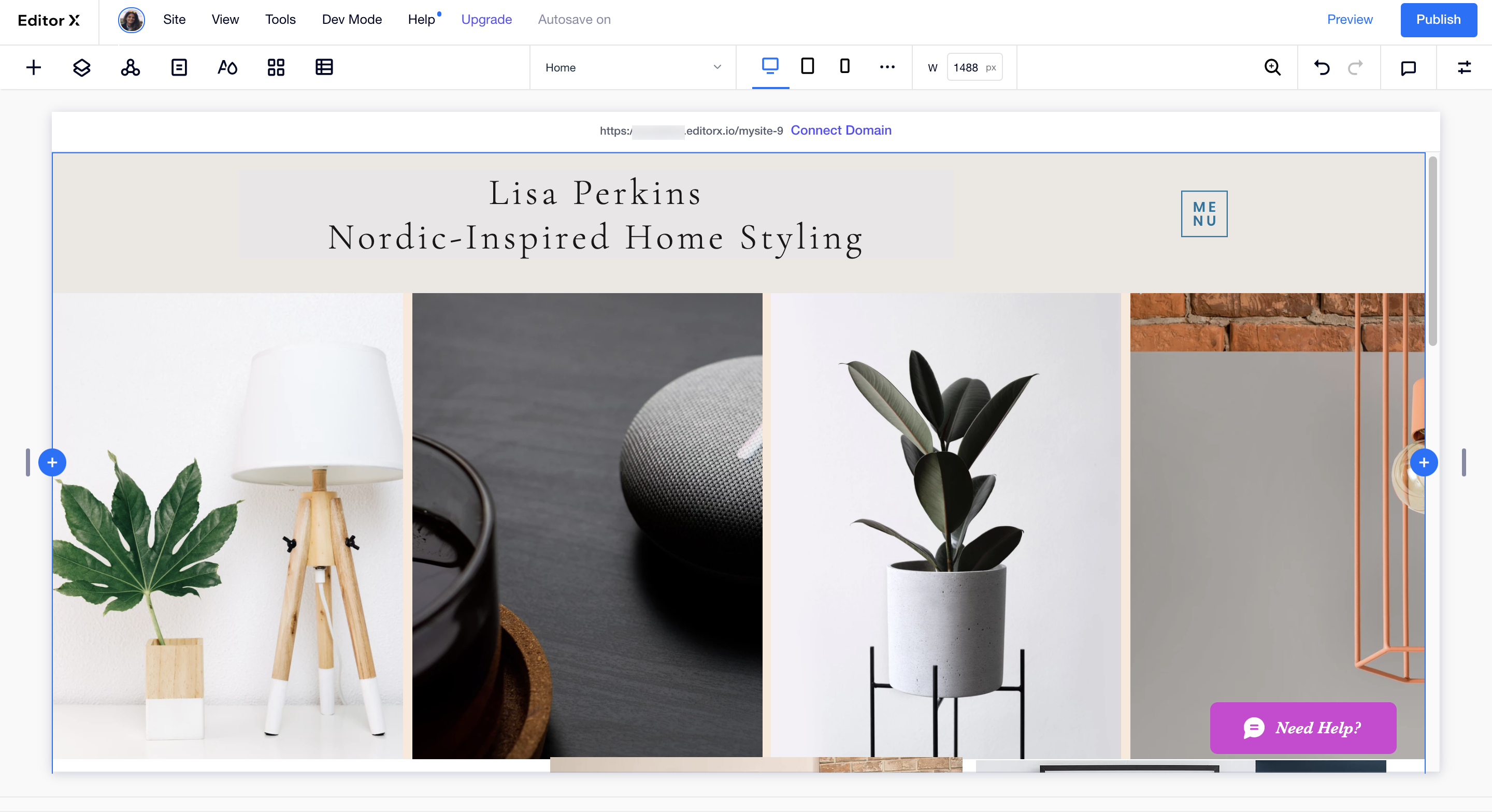This screenshot has width=1492, height=812.
Task: Expand the Home page dropdown
Action: click(717, 67)
